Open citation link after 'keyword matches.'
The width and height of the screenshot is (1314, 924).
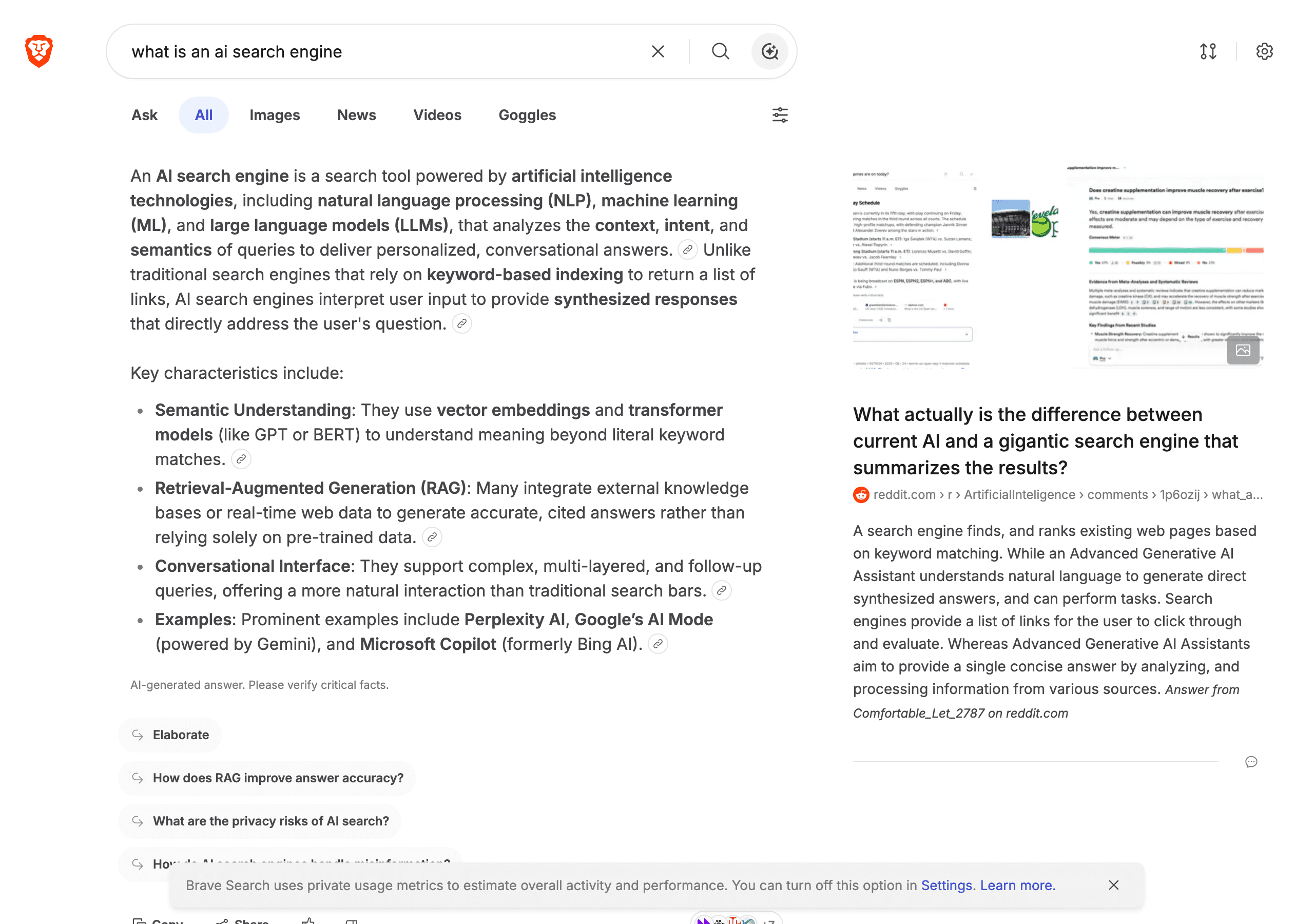(x=241, y=459)
